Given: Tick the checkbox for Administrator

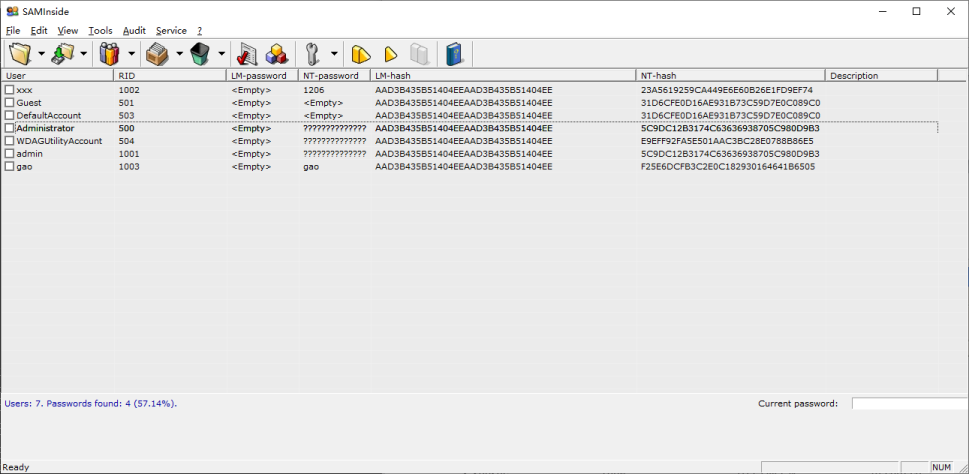Looking at the screenshot, I should [9, 128].
